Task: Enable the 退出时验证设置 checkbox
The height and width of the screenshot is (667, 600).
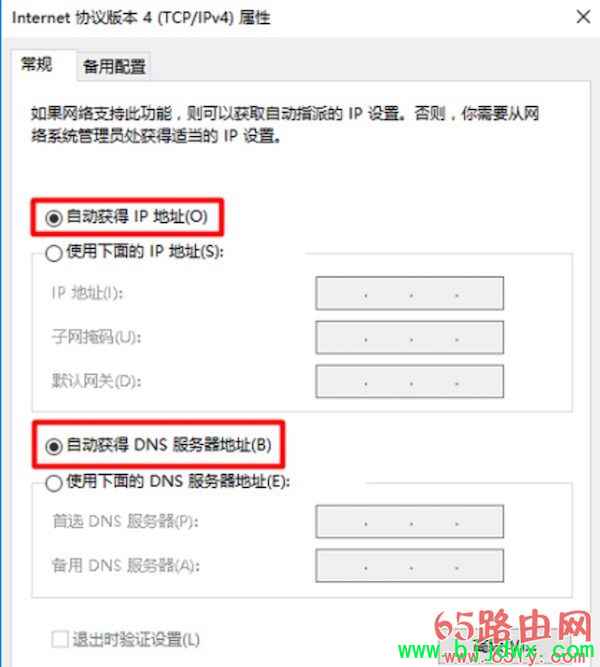Action: 60,639
